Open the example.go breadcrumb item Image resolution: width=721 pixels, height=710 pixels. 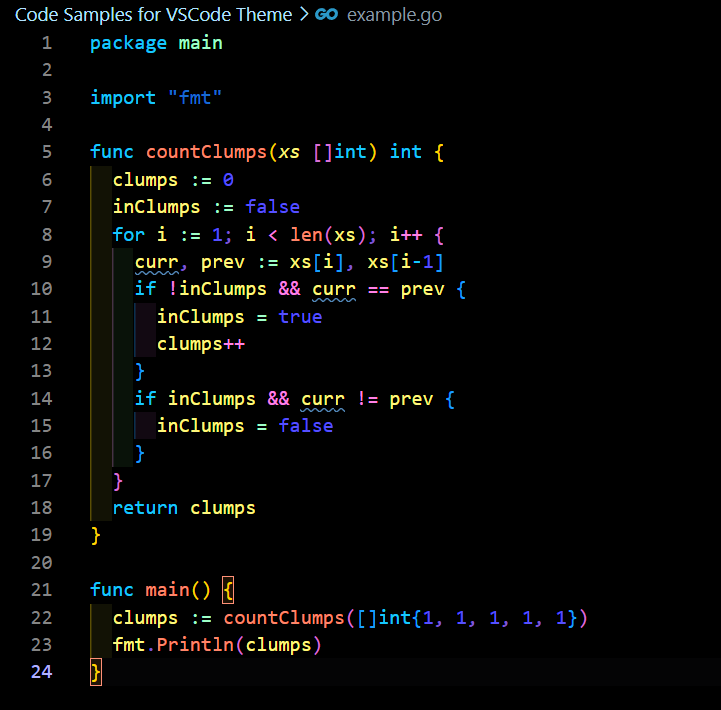[x=393, y=15]
